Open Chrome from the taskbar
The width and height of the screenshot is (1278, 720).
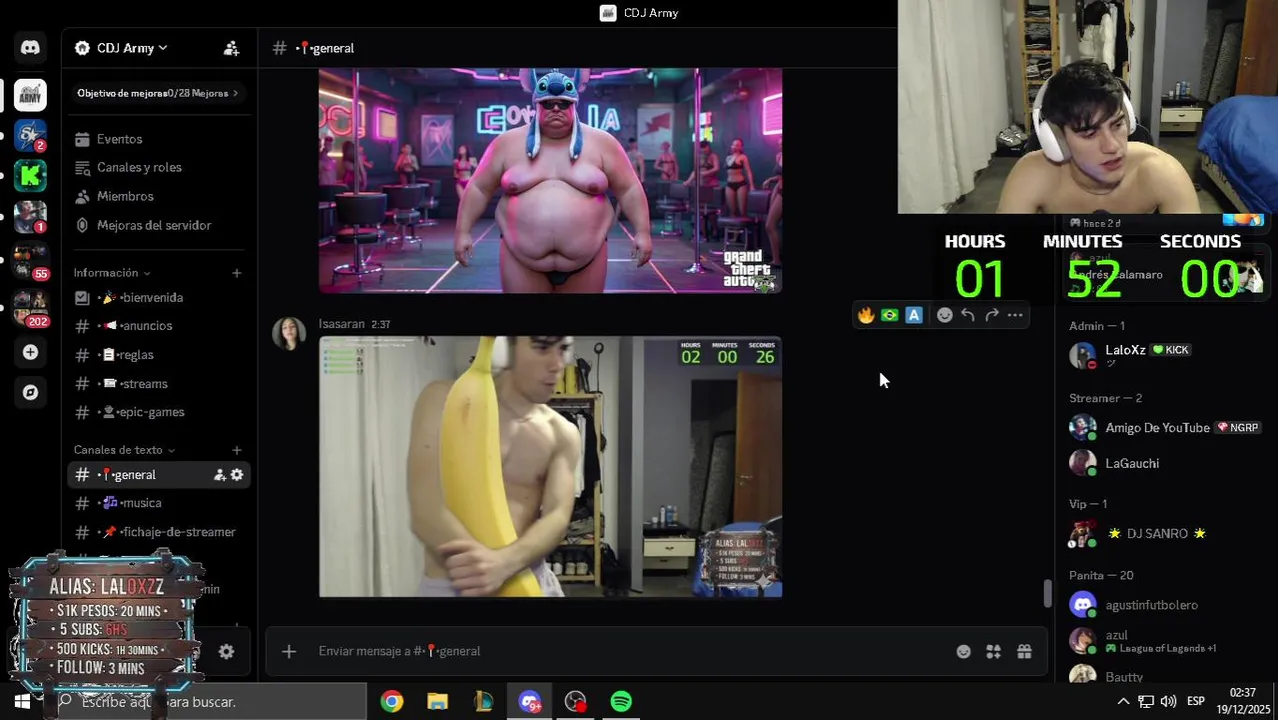392,702
